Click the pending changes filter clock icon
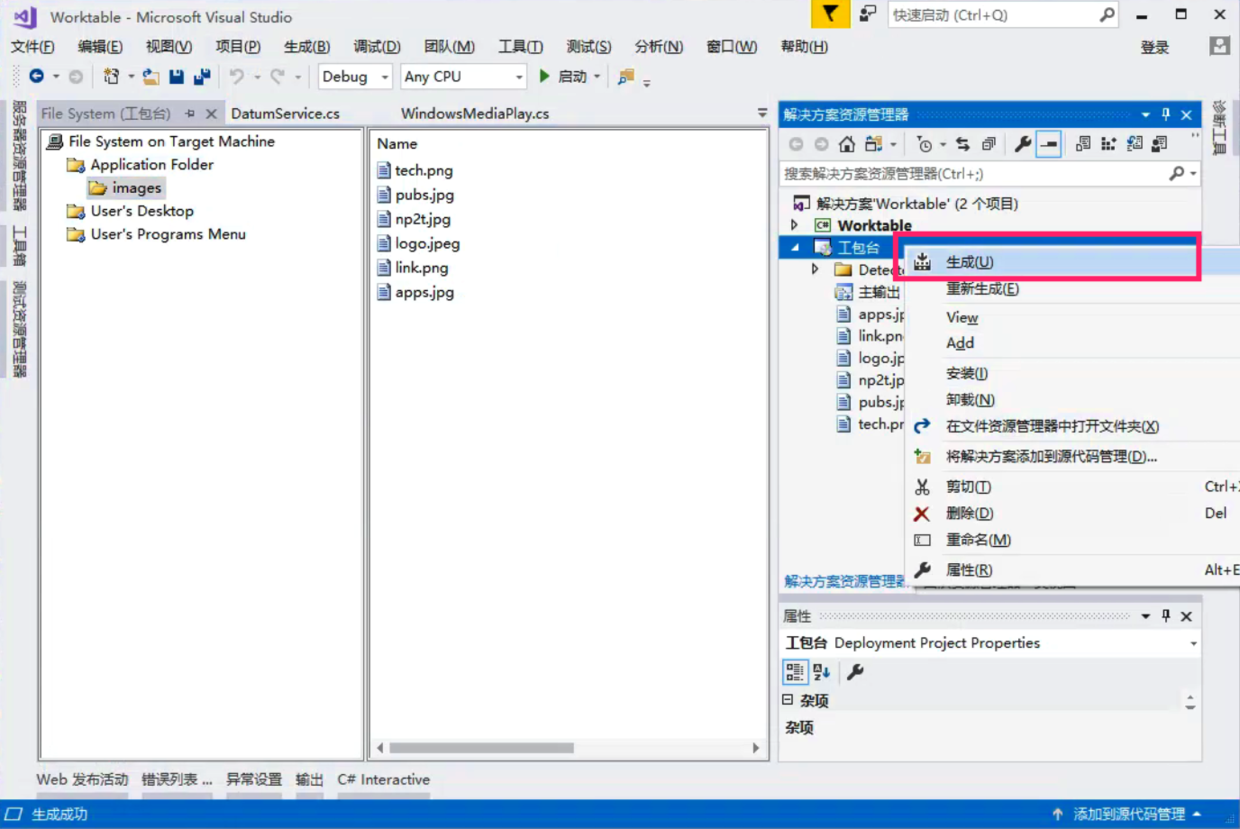Screen dimensions: 1240x829 (x=925, y=144)
